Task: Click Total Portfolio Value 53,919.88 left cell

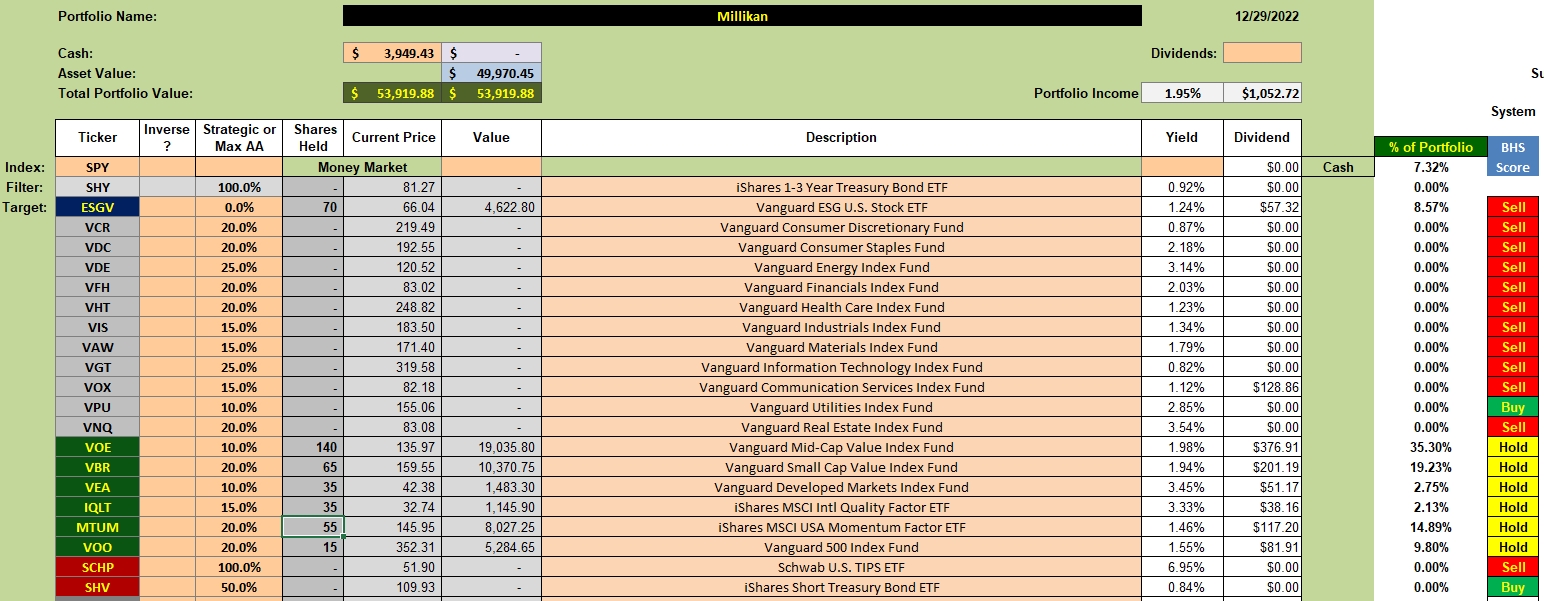Action: [392, 93]
